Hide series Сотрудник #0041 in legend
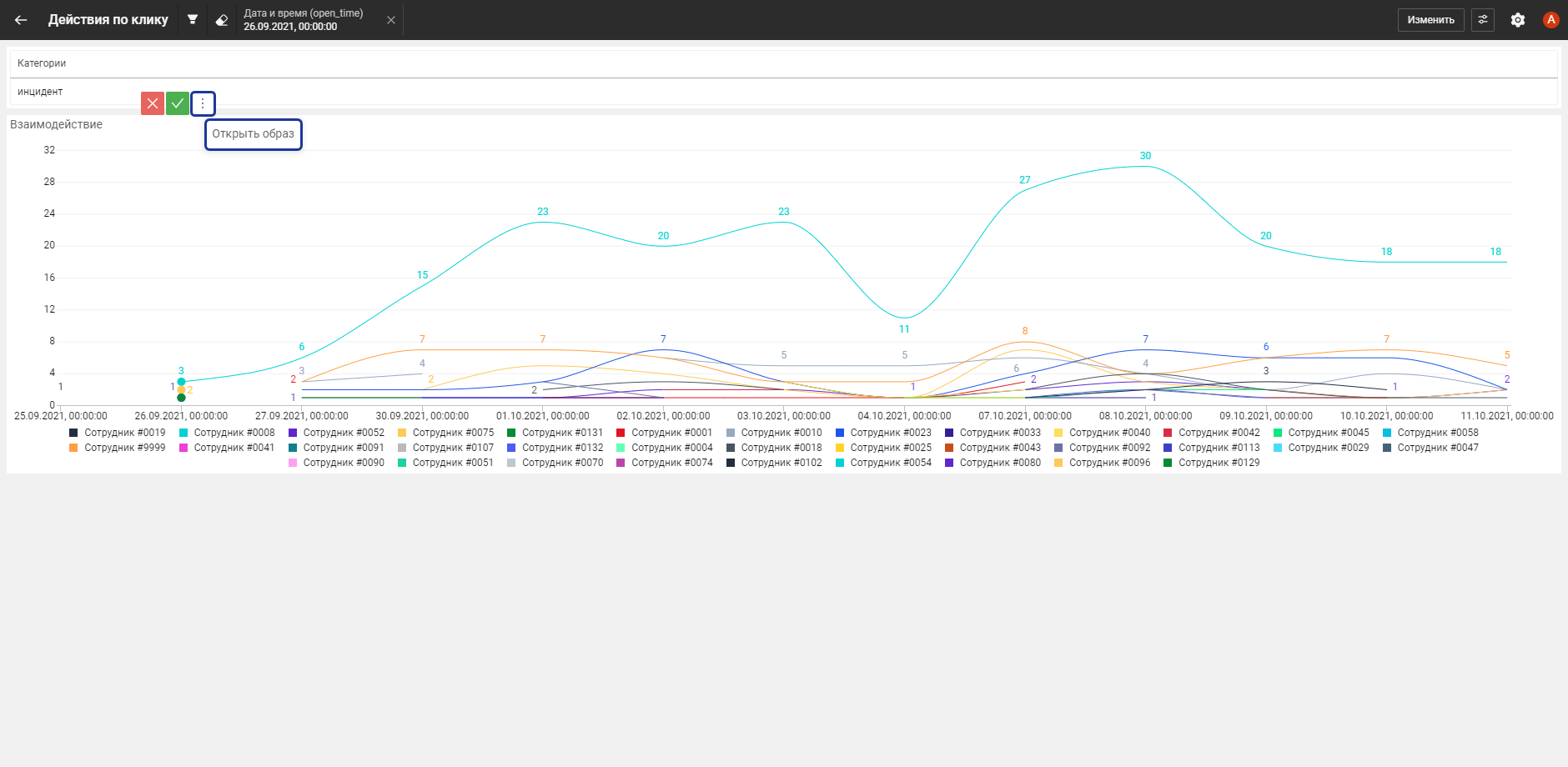Image resolution: width=1568 pixels, height=767 pixels. [227, 448]
